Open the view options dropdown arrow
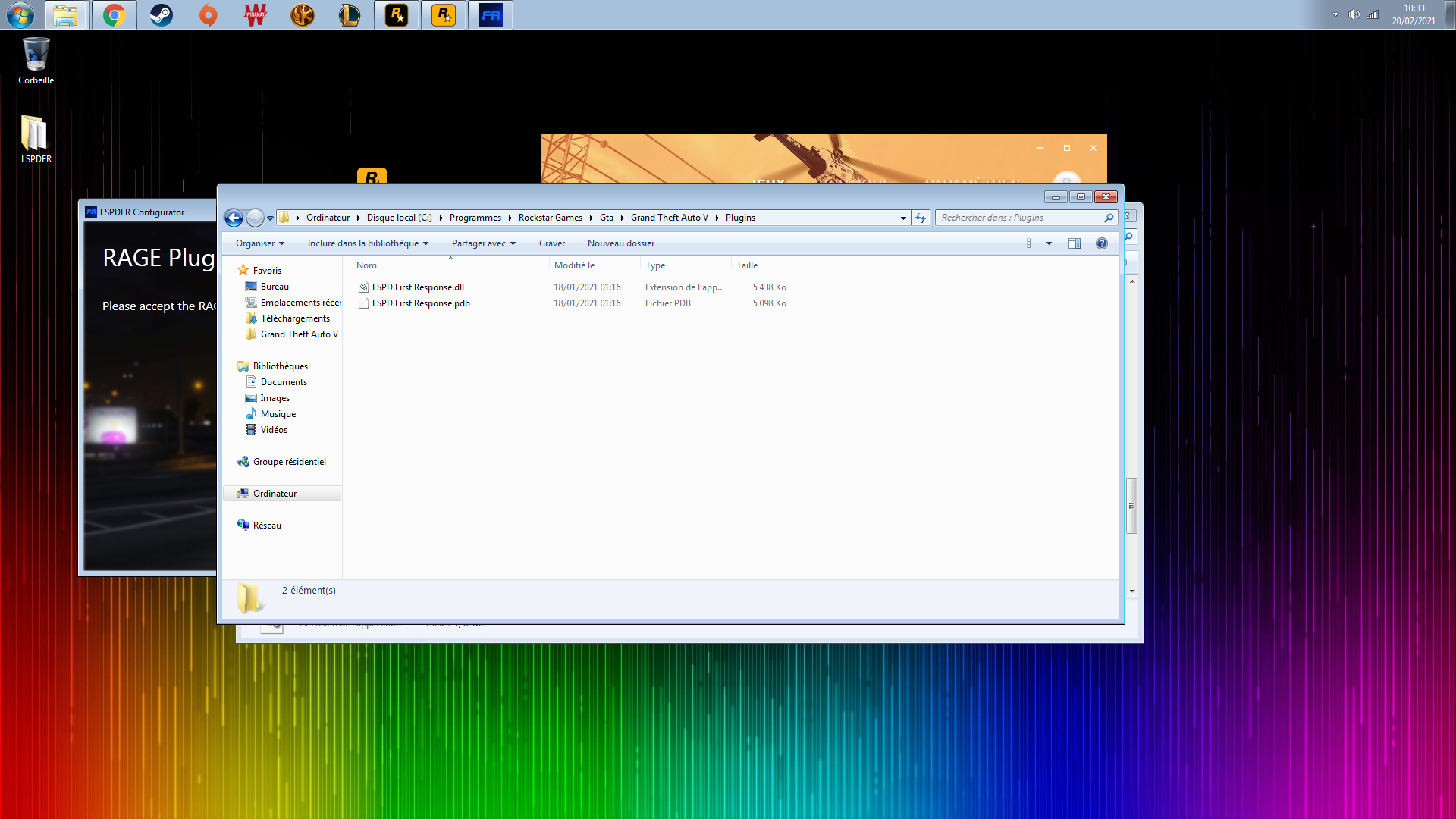The width and height of the screenshot is (1456, 819). tap(1049, 243)
